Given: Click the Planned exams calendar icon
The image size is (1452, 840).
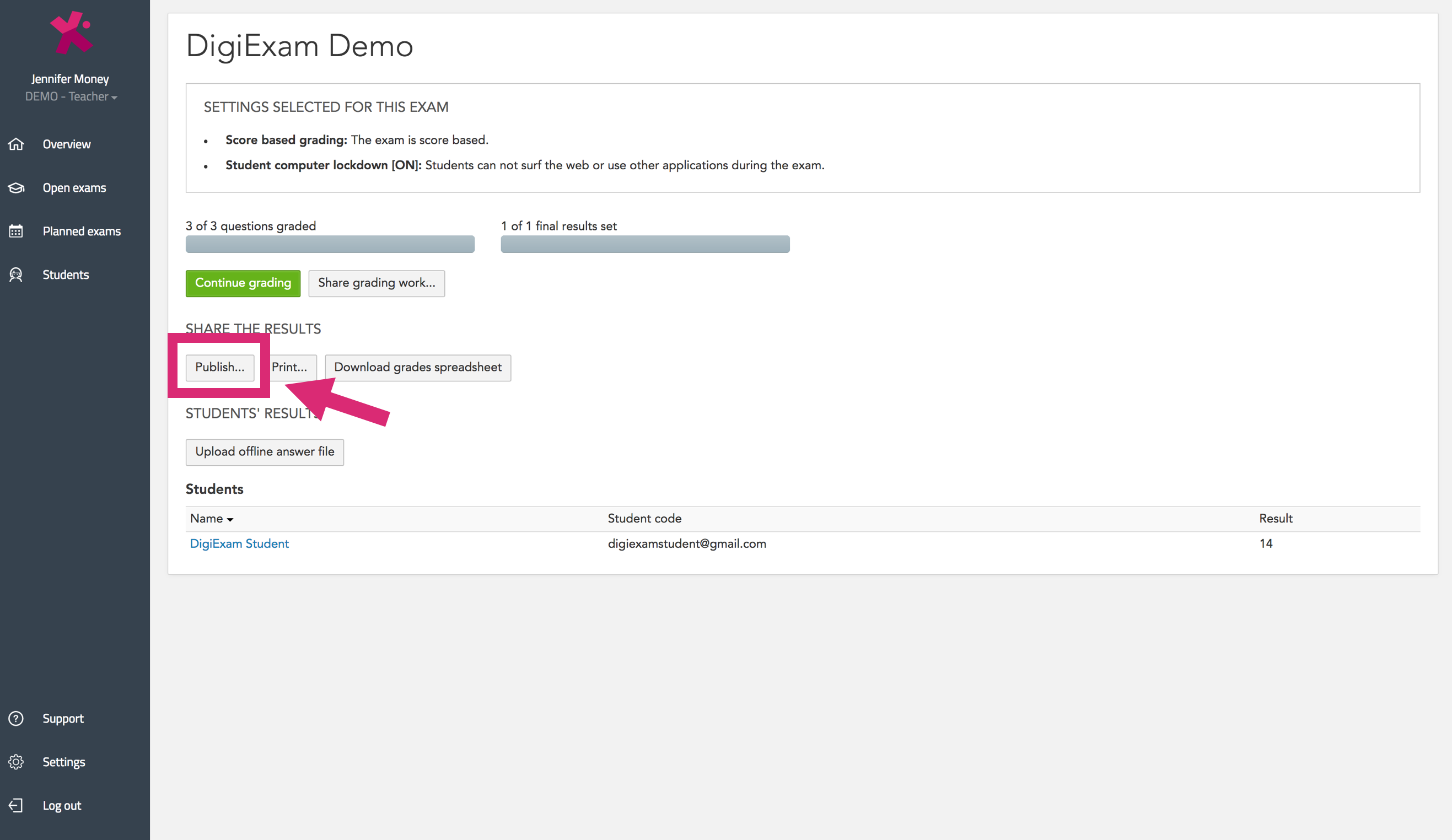Looking at the screenshot, I should (x=16, y=231).
